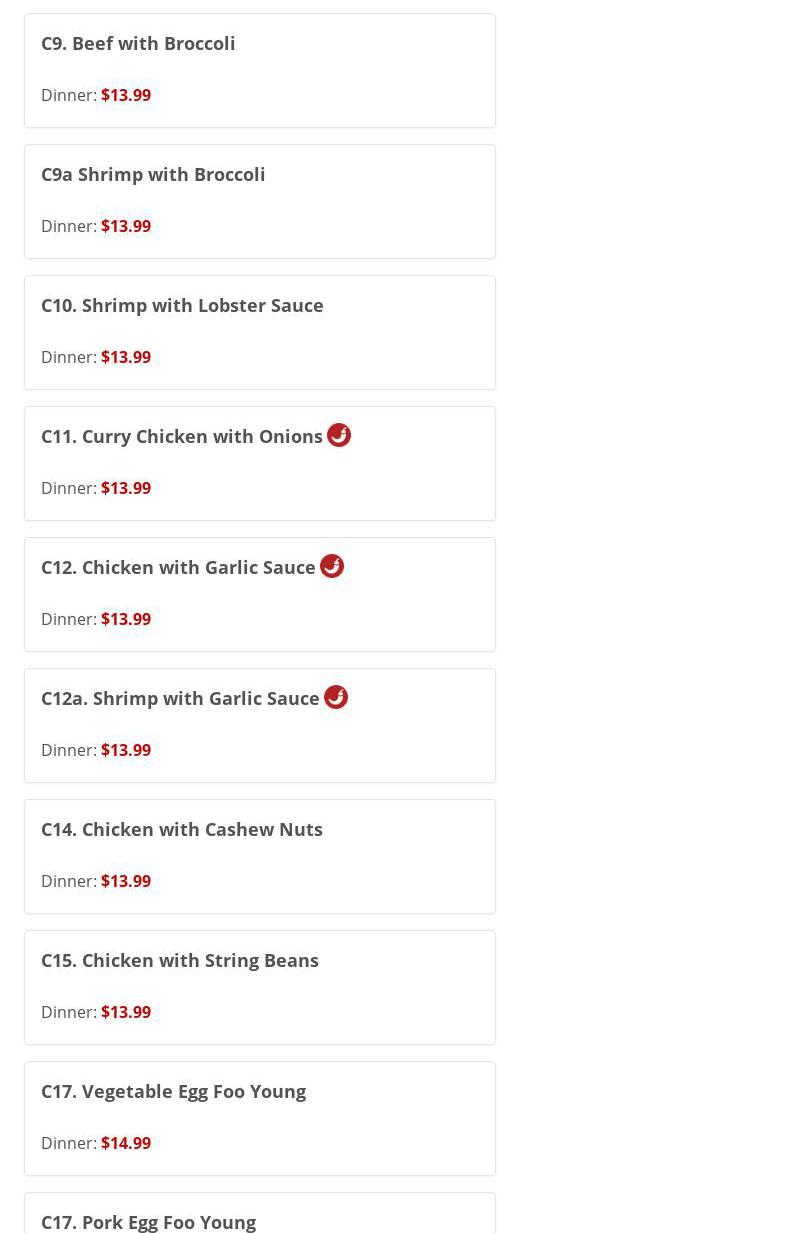Screen dimensions: 785x1233
Task: Click the dinner price under Shrimp with Lobster Sauce
Action: click(x=126, y=357)
